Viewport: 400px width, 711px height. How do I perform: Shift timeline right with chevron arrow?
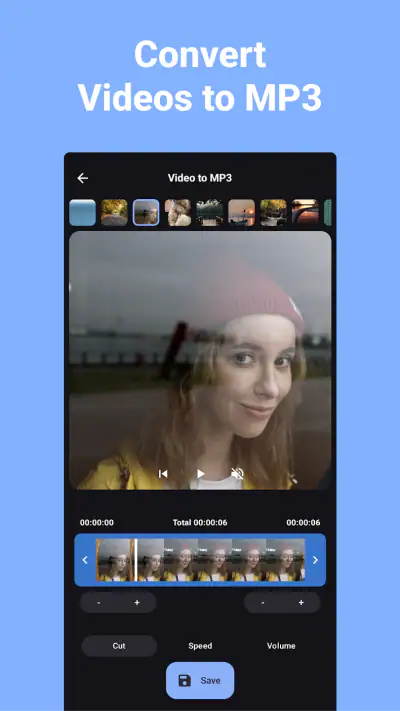[316, 560]
